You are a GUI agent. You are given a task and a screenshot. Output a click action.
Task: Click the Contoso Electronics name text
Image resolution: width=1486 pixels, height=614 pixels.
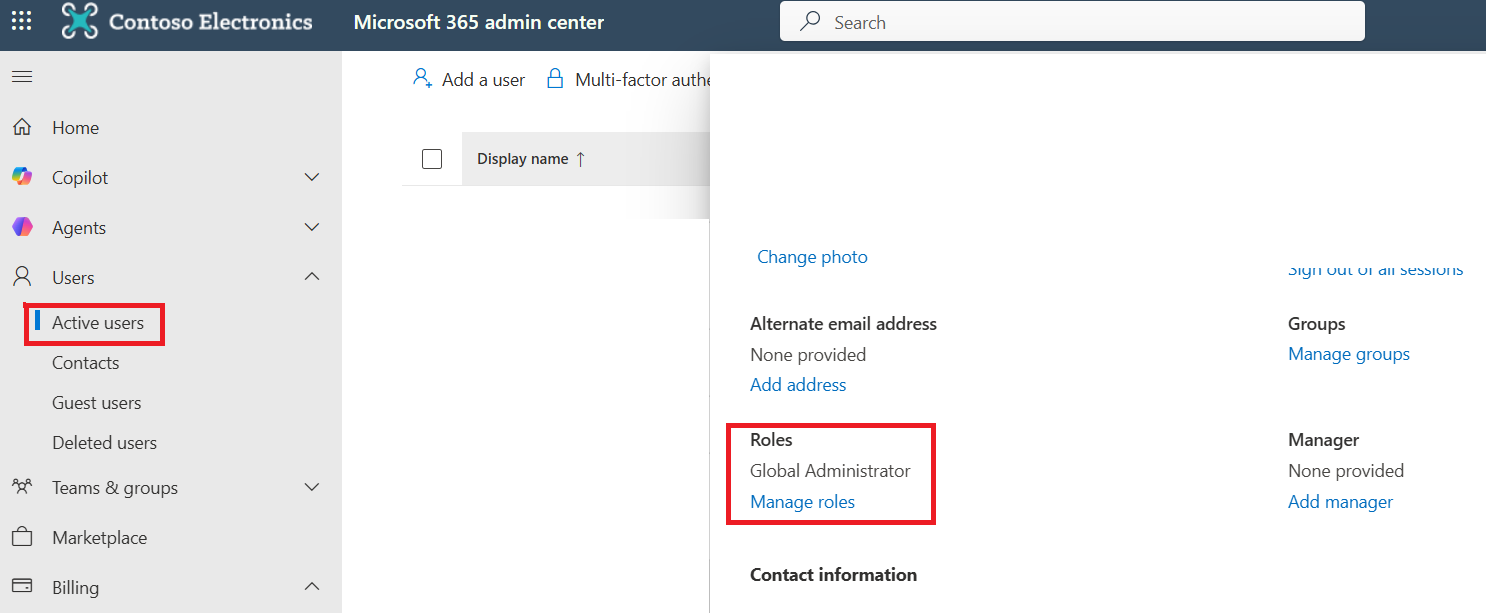coord(211,21)
